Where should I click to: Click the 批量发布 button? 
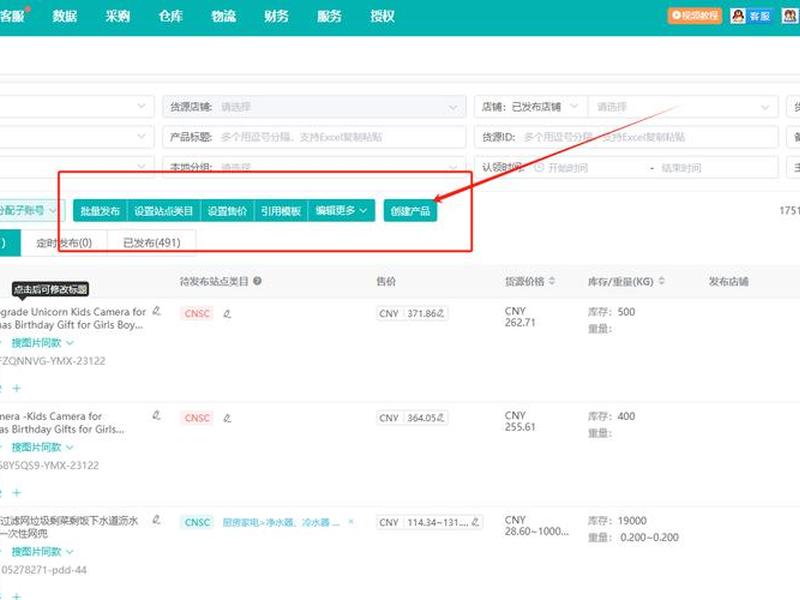pyautogui.click(x=100, y=211)
